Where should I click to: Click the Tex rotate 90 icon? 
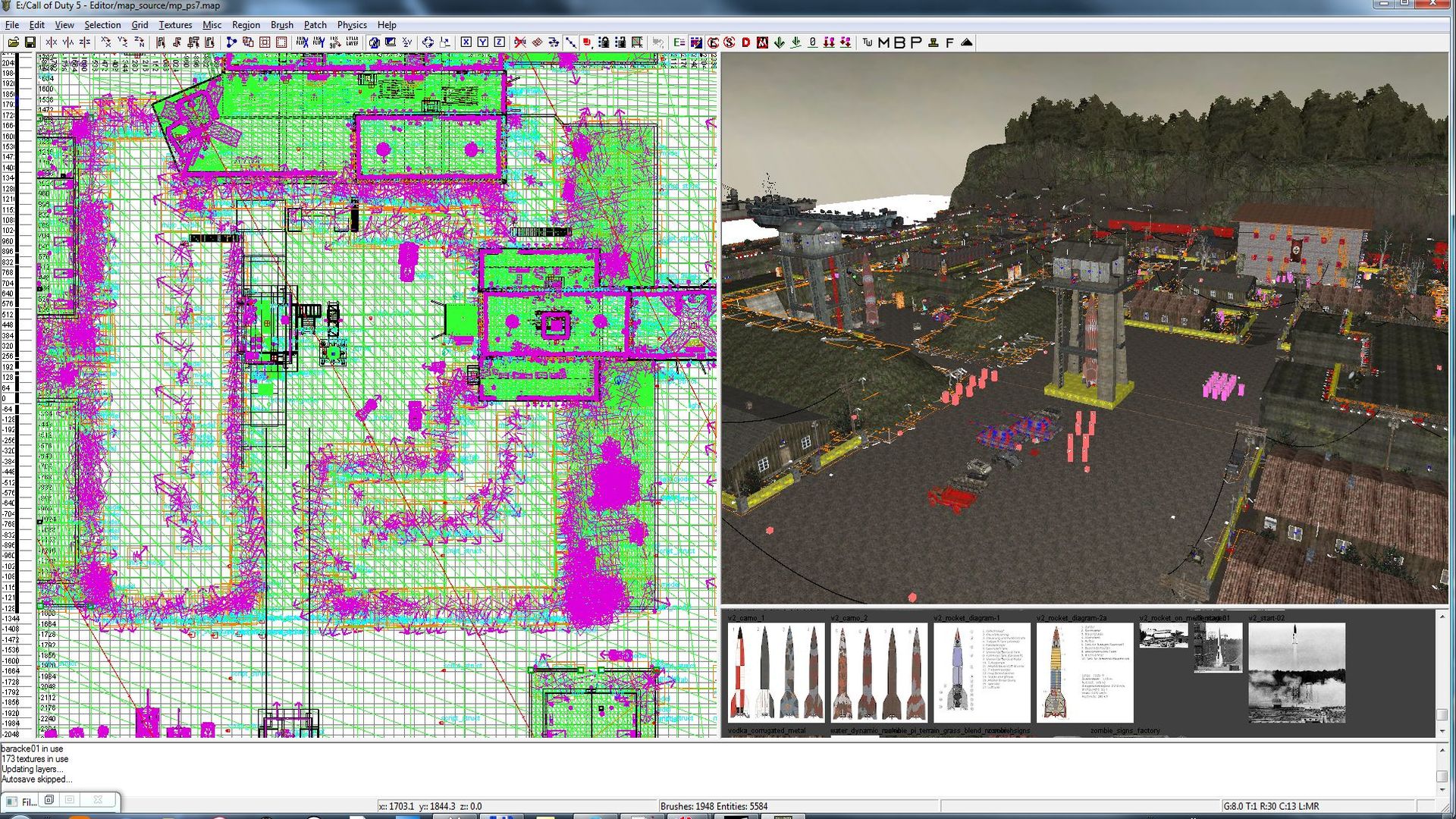coord(335,42)
